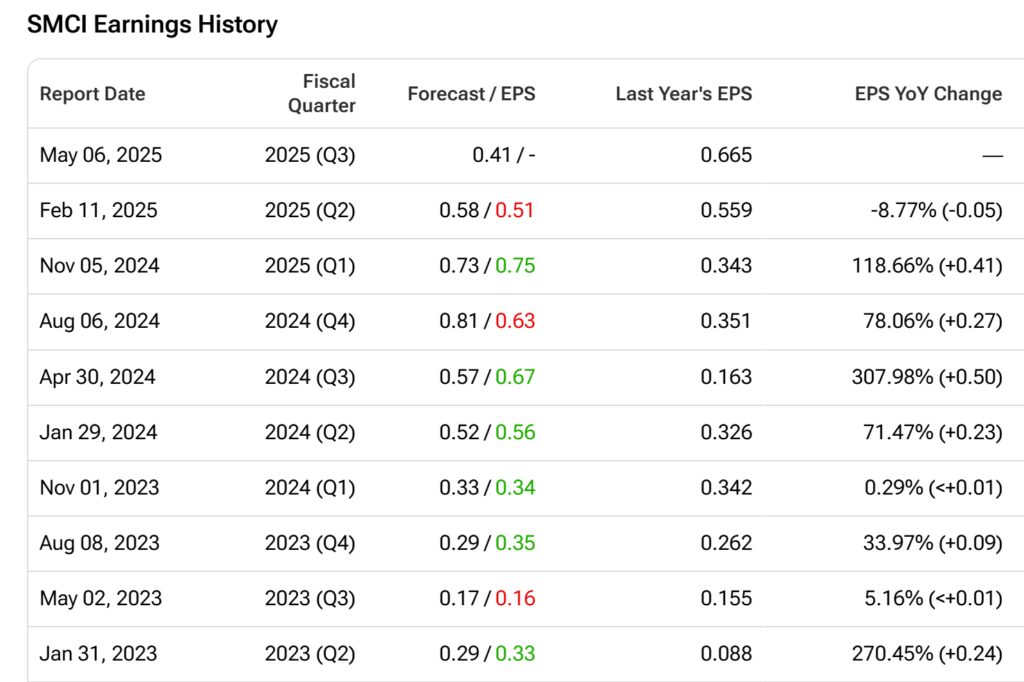Click the '0.81 / 0.63' forecast cell
The image size is (1024, 682).
coord(487,321)
